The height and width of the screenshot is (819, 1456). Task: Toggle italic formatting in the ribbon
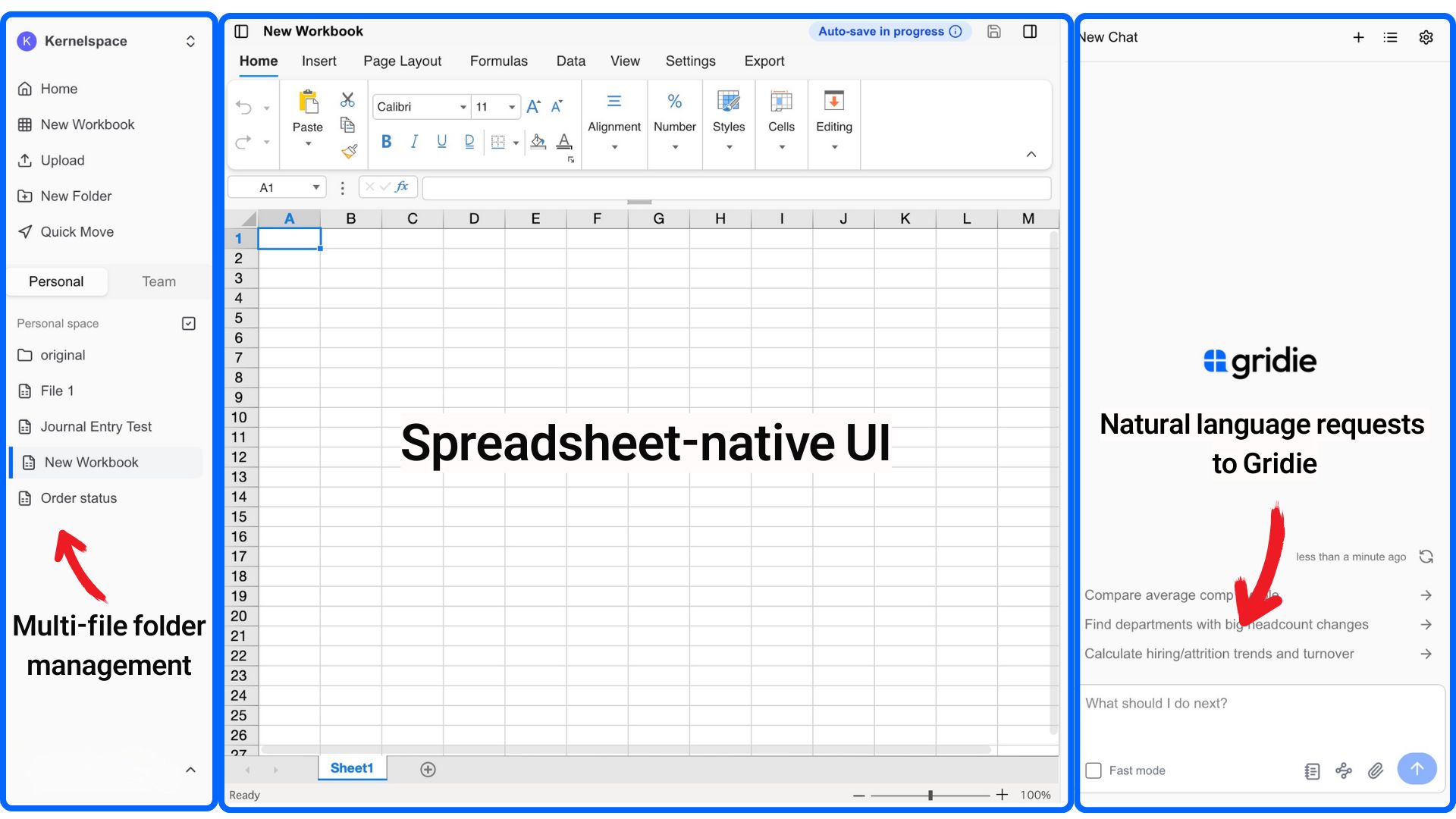click(x=414, y=141)
